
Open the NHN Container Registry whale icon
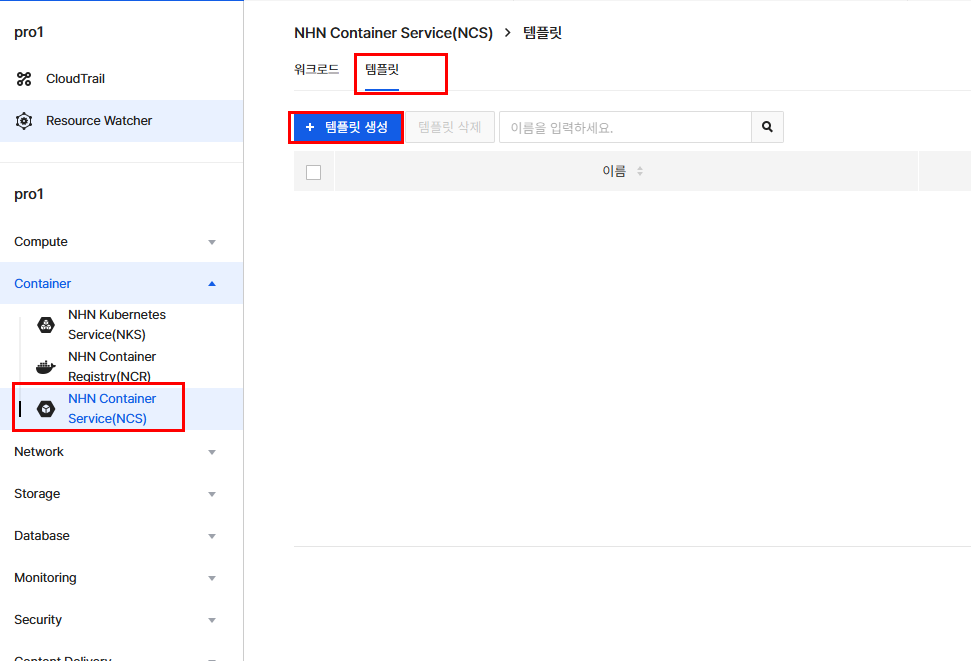point(46,367)
